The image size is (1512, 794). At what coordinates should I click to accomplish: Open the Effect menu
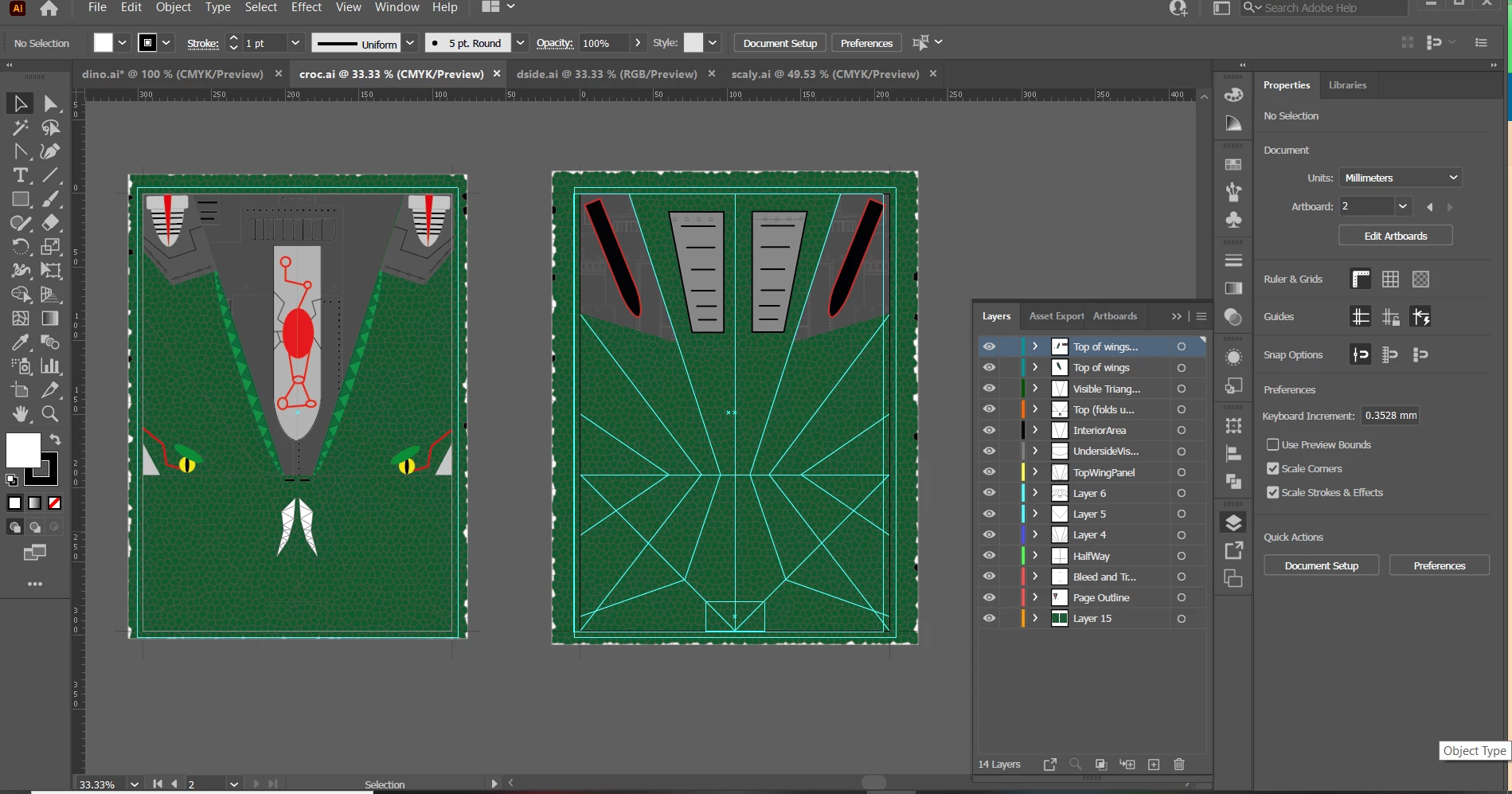click(306, 7)
